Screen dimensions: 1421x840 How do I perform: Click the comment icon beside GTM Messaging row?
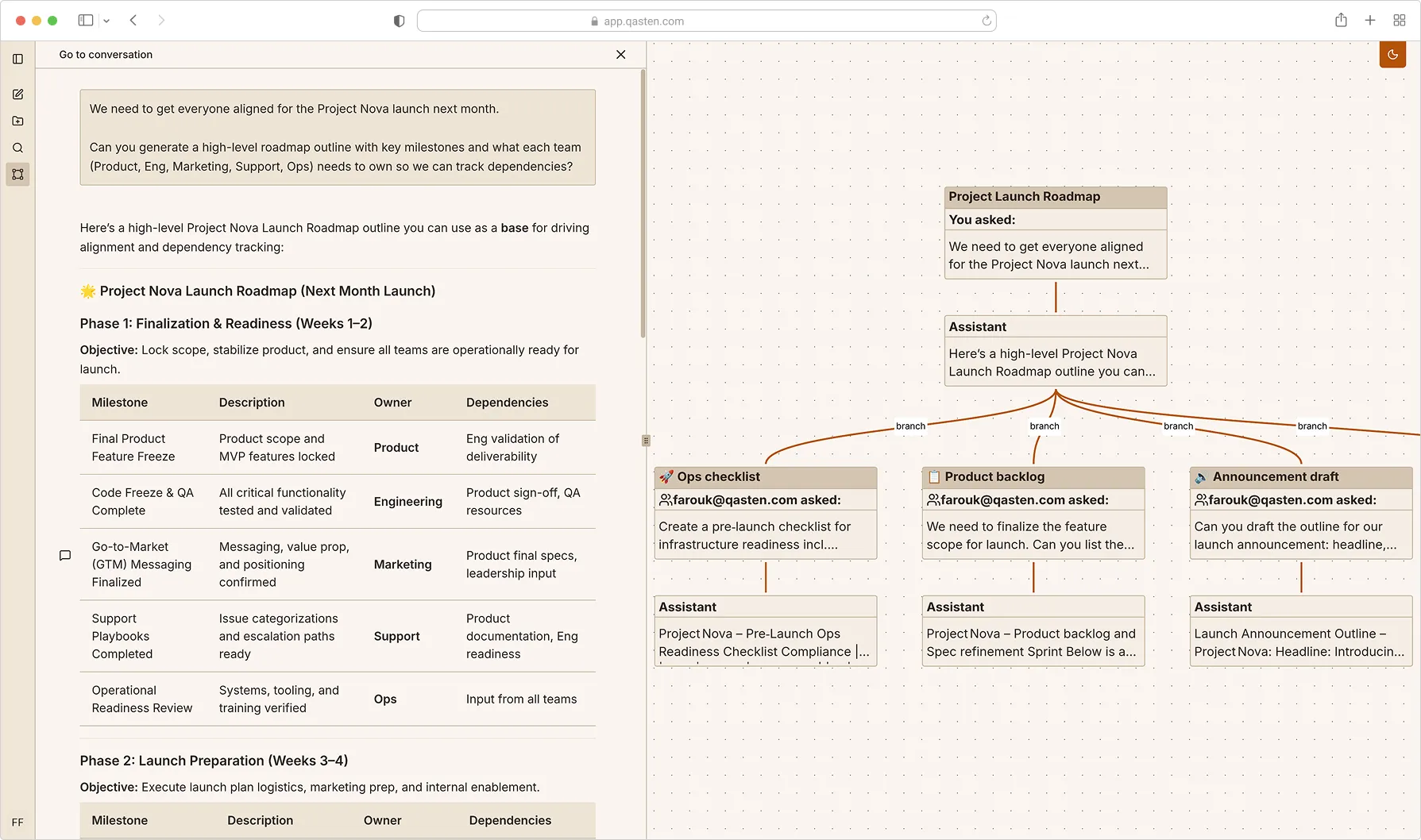(x=65, y=556)
